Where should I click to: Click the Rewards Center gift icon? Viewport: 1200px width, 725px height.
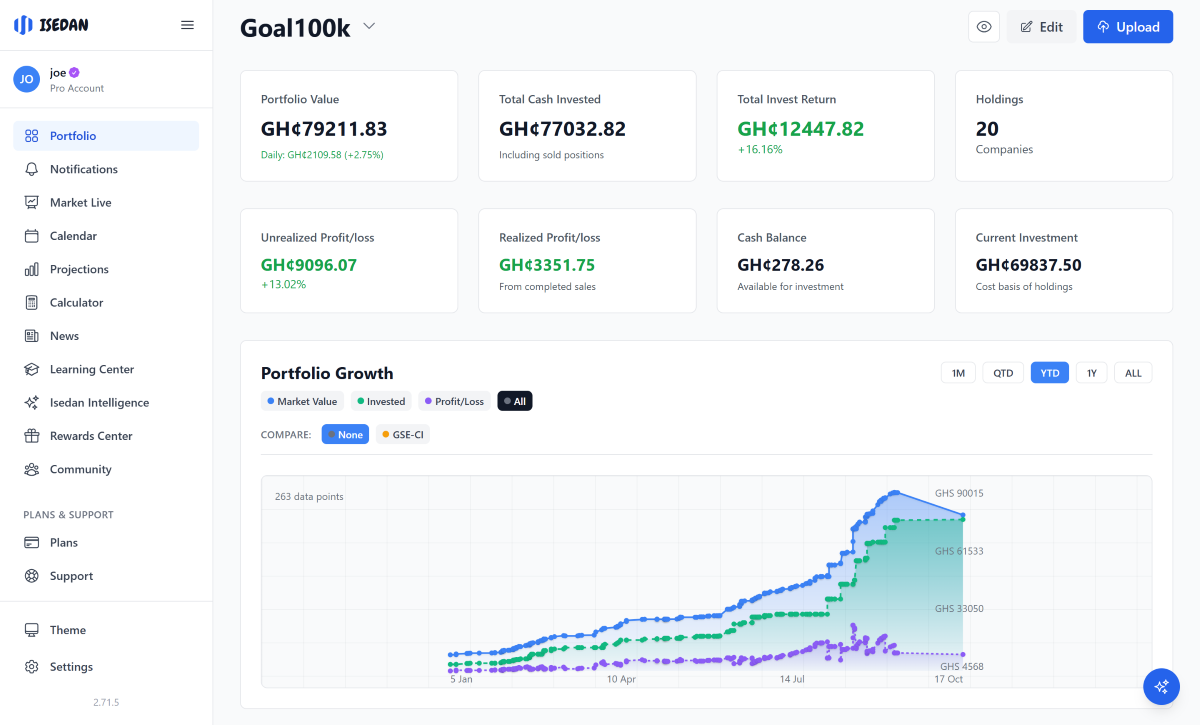(x=31, y=436)
